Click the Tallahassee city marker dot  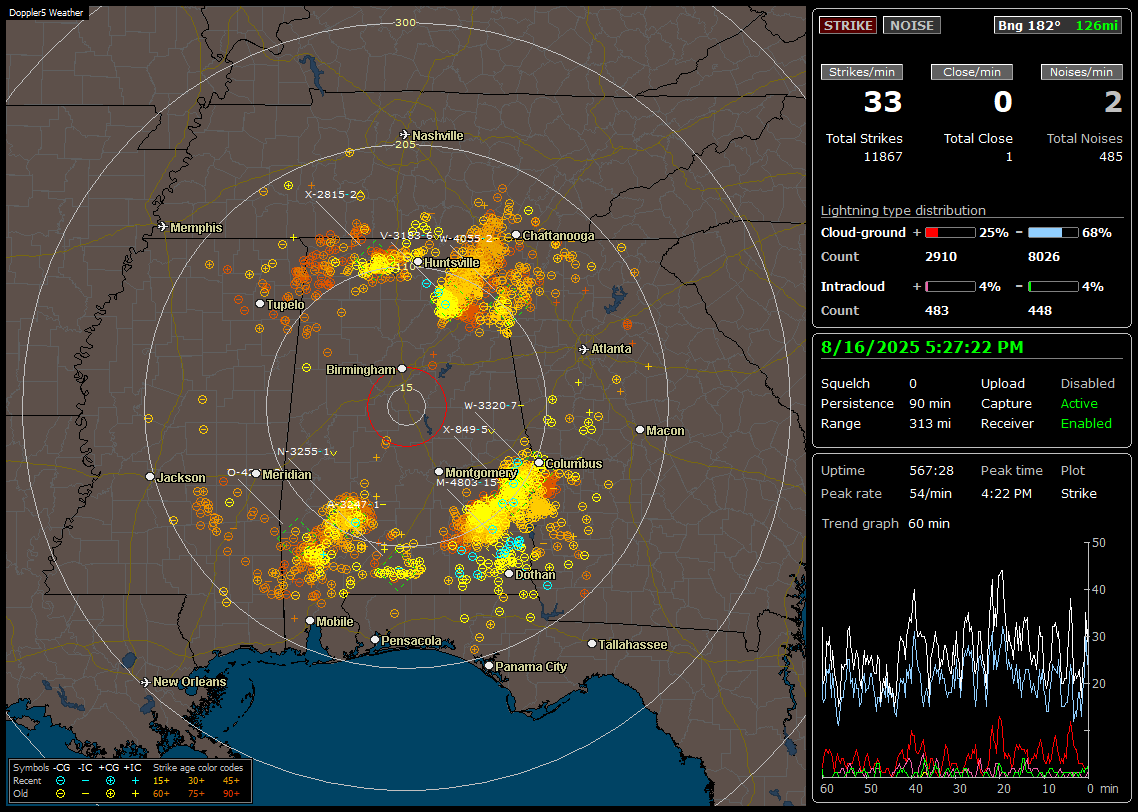[592, 644]
